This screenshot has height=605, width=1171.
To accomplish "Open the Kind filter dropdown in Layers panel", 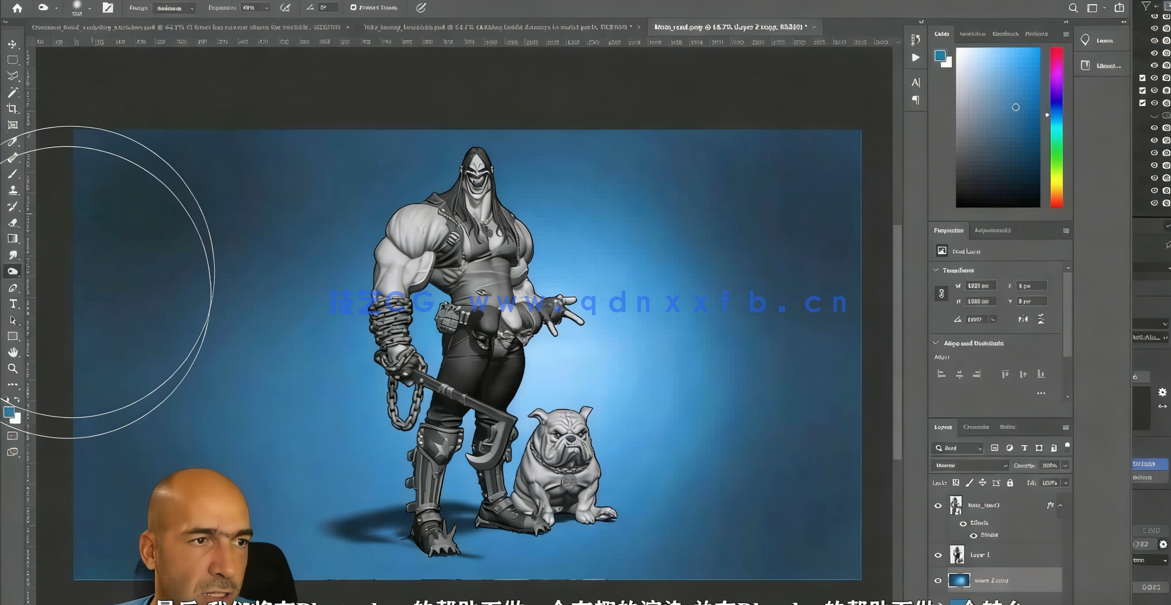I will [x=957, y=448].
